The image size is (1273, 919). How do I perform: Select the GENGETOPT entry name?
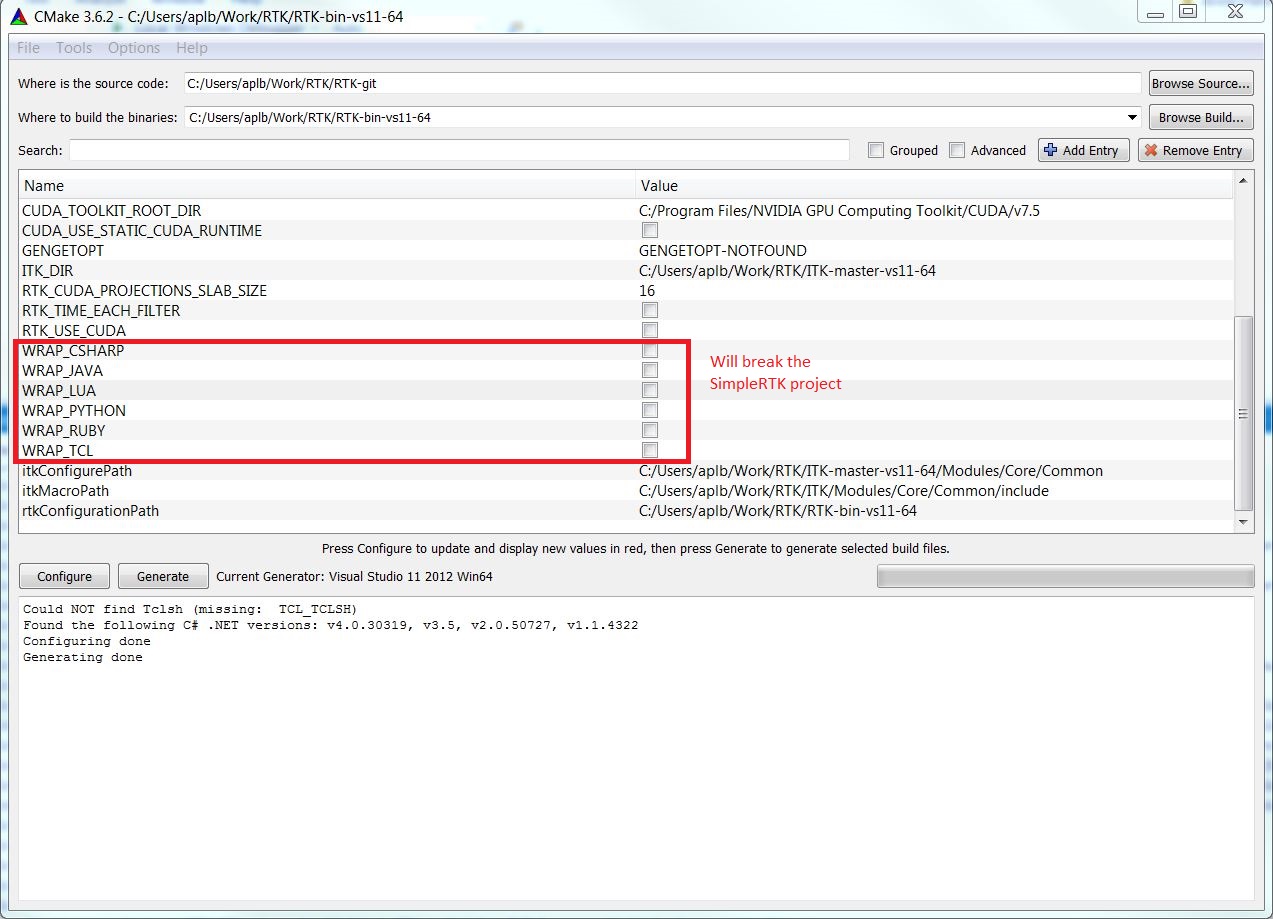pos(63,250)
